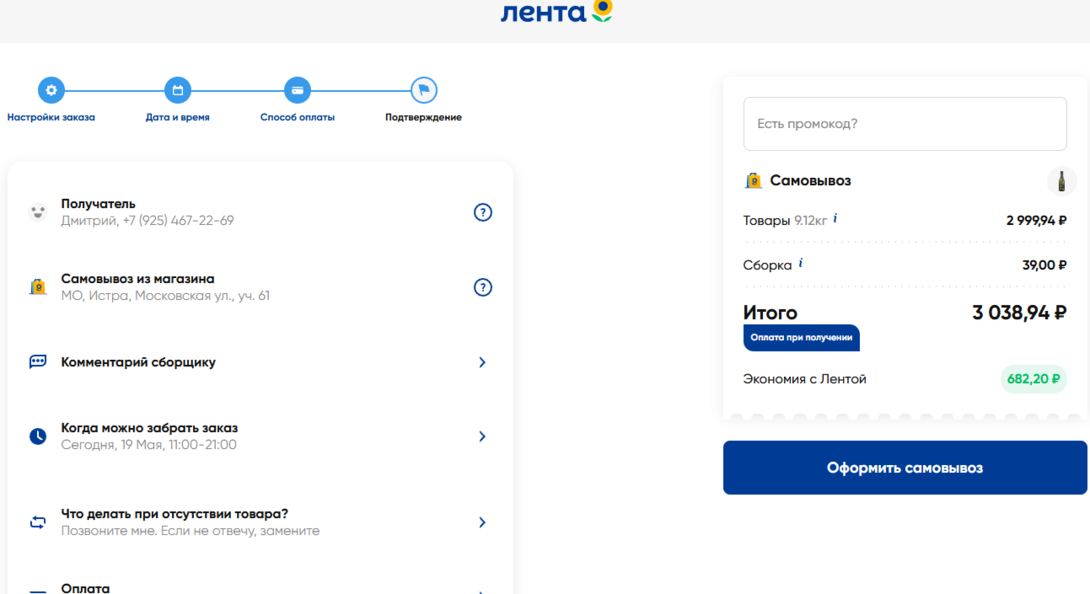The height and width of the screenshot is (594, 1090).
Task: Open help icon next to recipient
Action: coord(483,212)
